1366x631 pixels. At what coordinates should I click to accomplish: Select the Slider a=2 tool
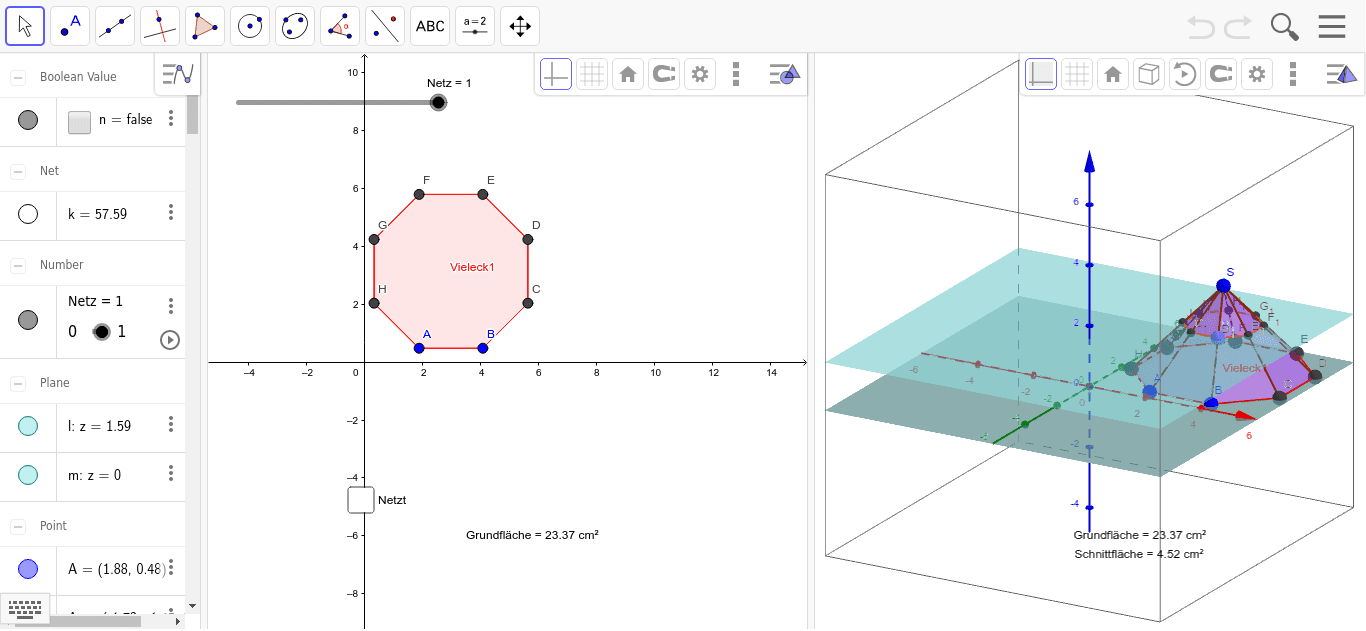[x=475, y=26]
